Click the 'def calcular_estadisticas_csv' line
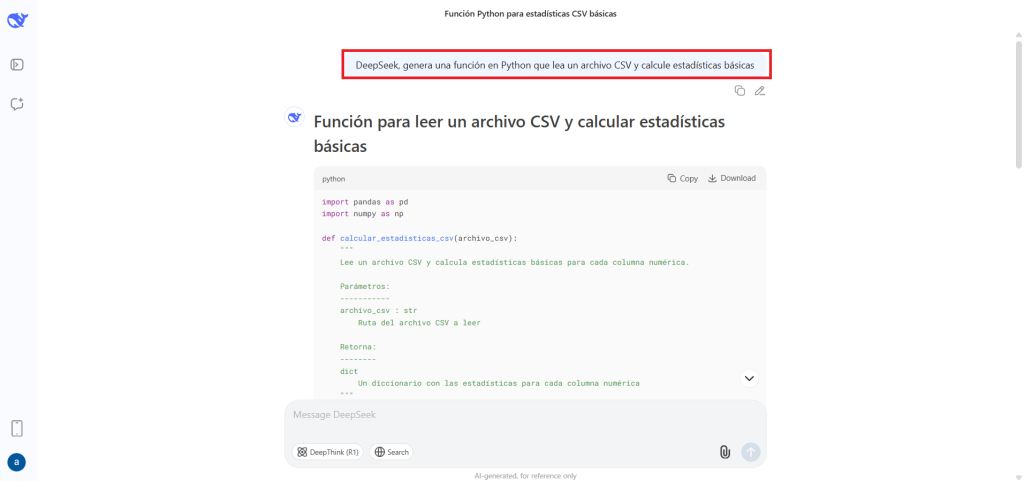The image size is (1024, 481). click(419, 238)
